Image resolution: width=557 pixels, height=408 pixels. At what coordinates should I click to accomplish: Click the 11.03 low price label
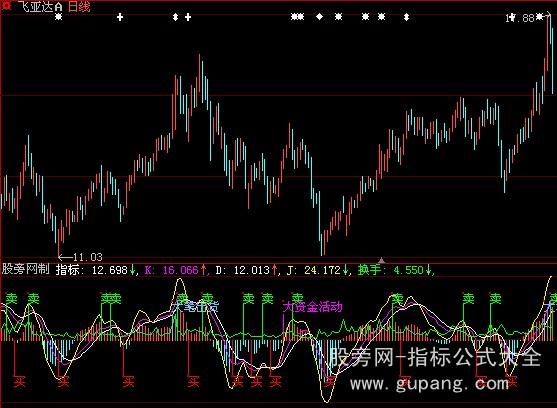pyautogui.click(x=88, y=257)
